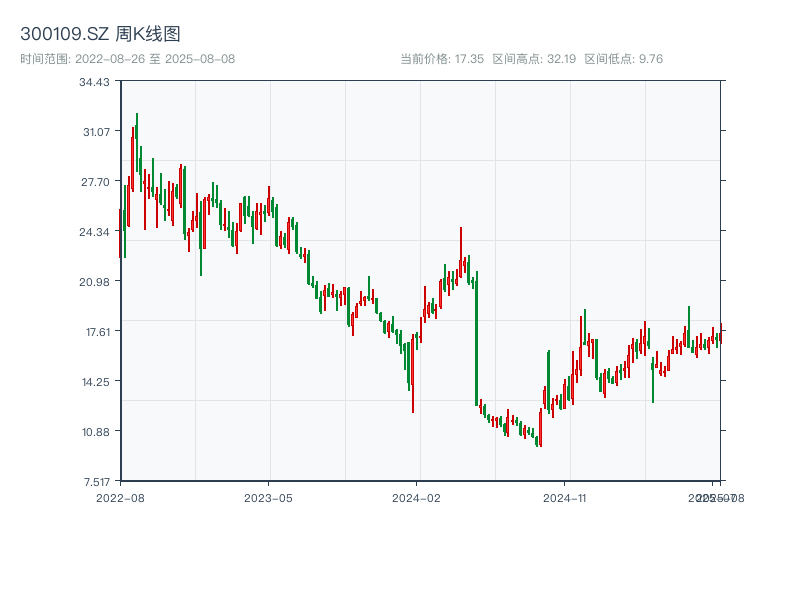Click the 2024-02 x-axis date label
This screenshot has width=800, height=600.
click(x=417, y=497)
